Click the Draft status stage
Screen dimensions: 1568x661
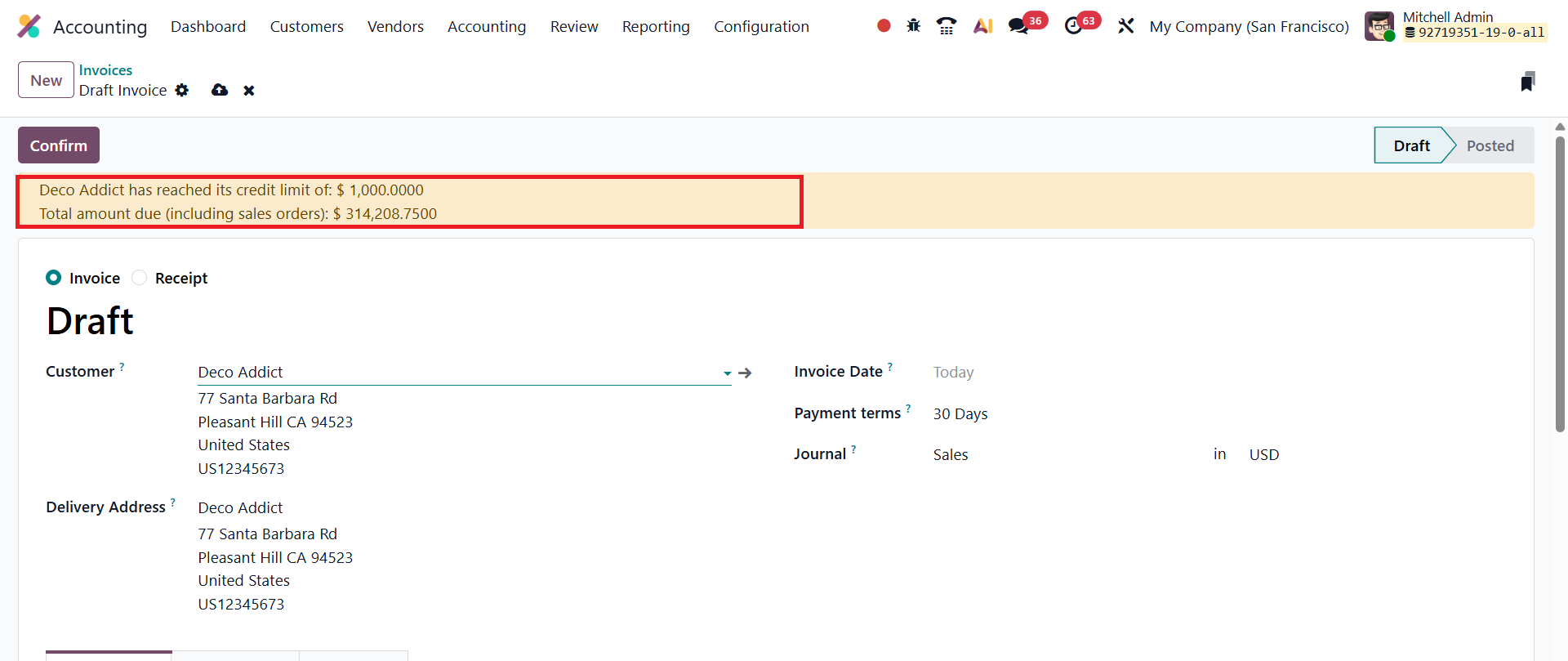pos(1411,145)
